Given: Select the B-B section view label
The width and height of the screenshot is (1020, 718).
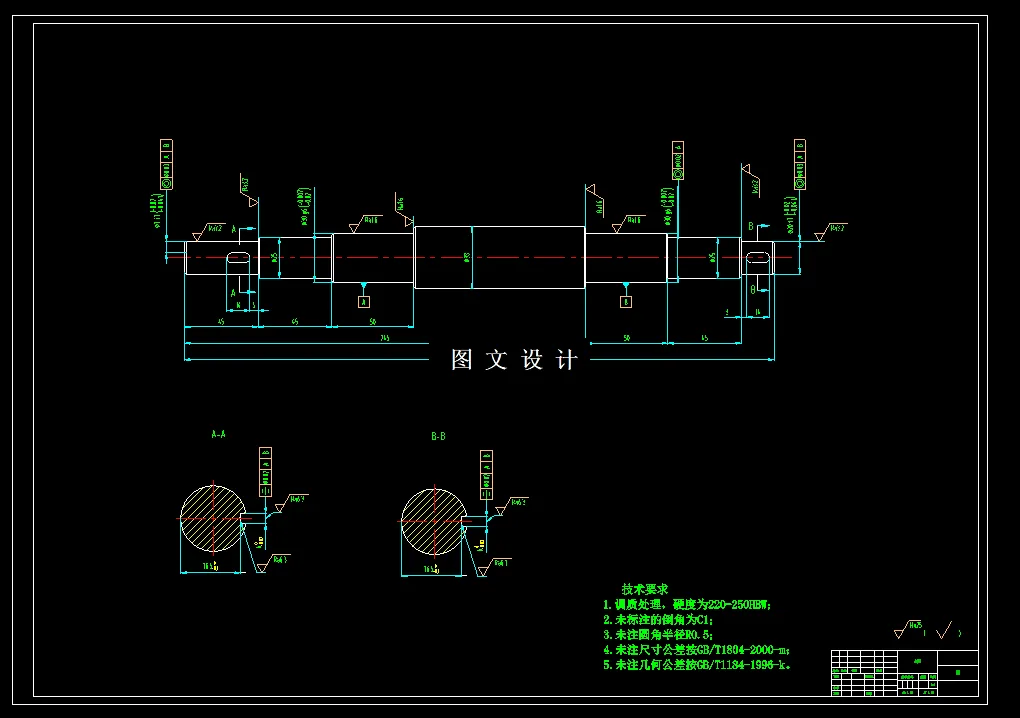Looking at the screenshot, I should click(x=438, y=436).
